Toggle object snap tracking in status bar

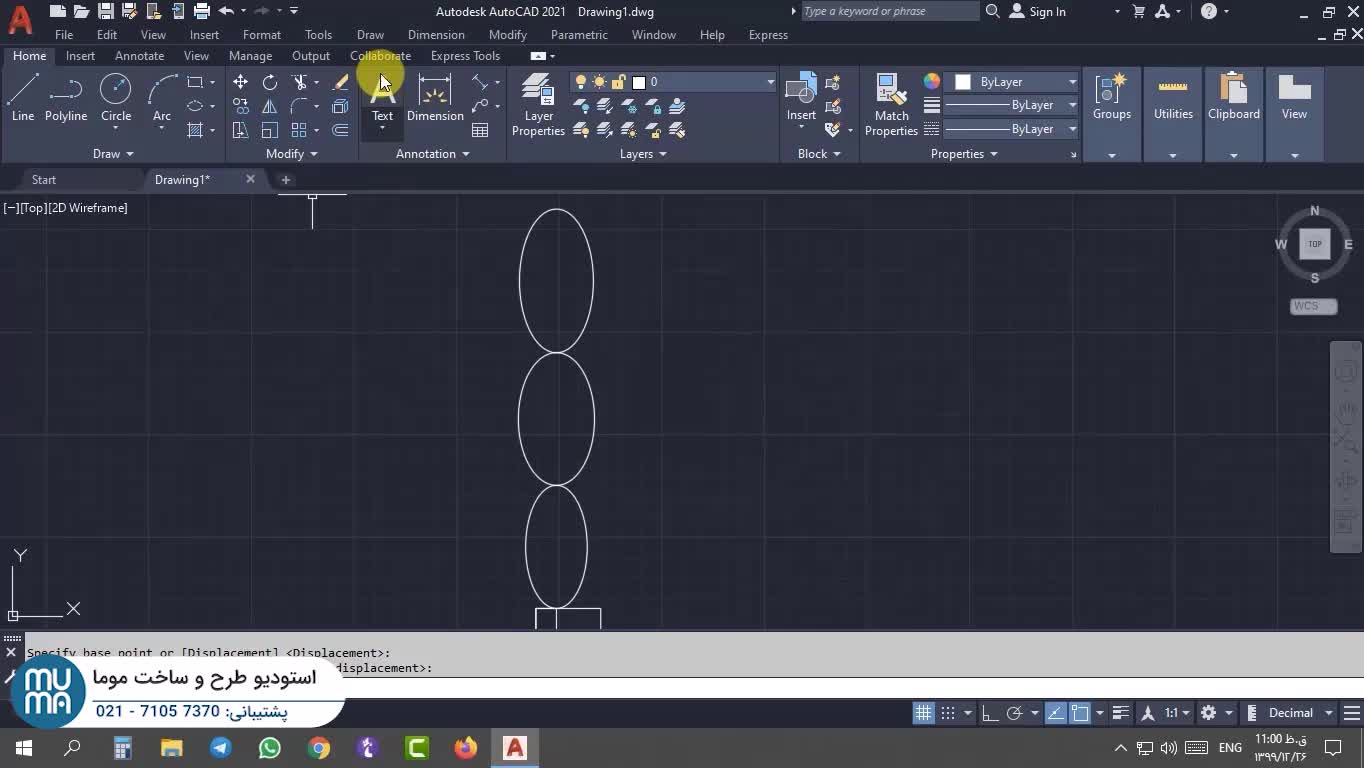[1056, 713]
